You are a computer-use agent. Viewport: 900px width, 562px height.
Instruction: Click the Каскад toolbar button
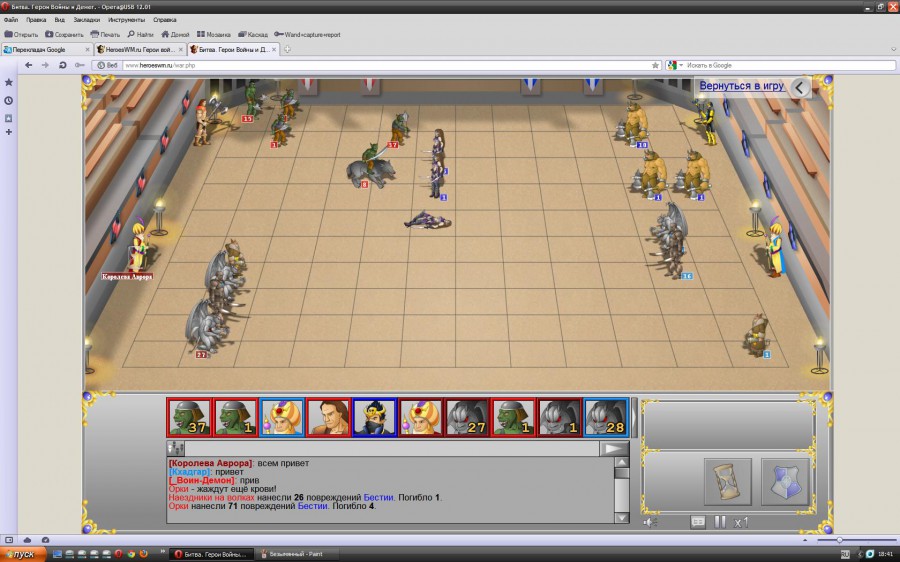[x=253, y=34]
